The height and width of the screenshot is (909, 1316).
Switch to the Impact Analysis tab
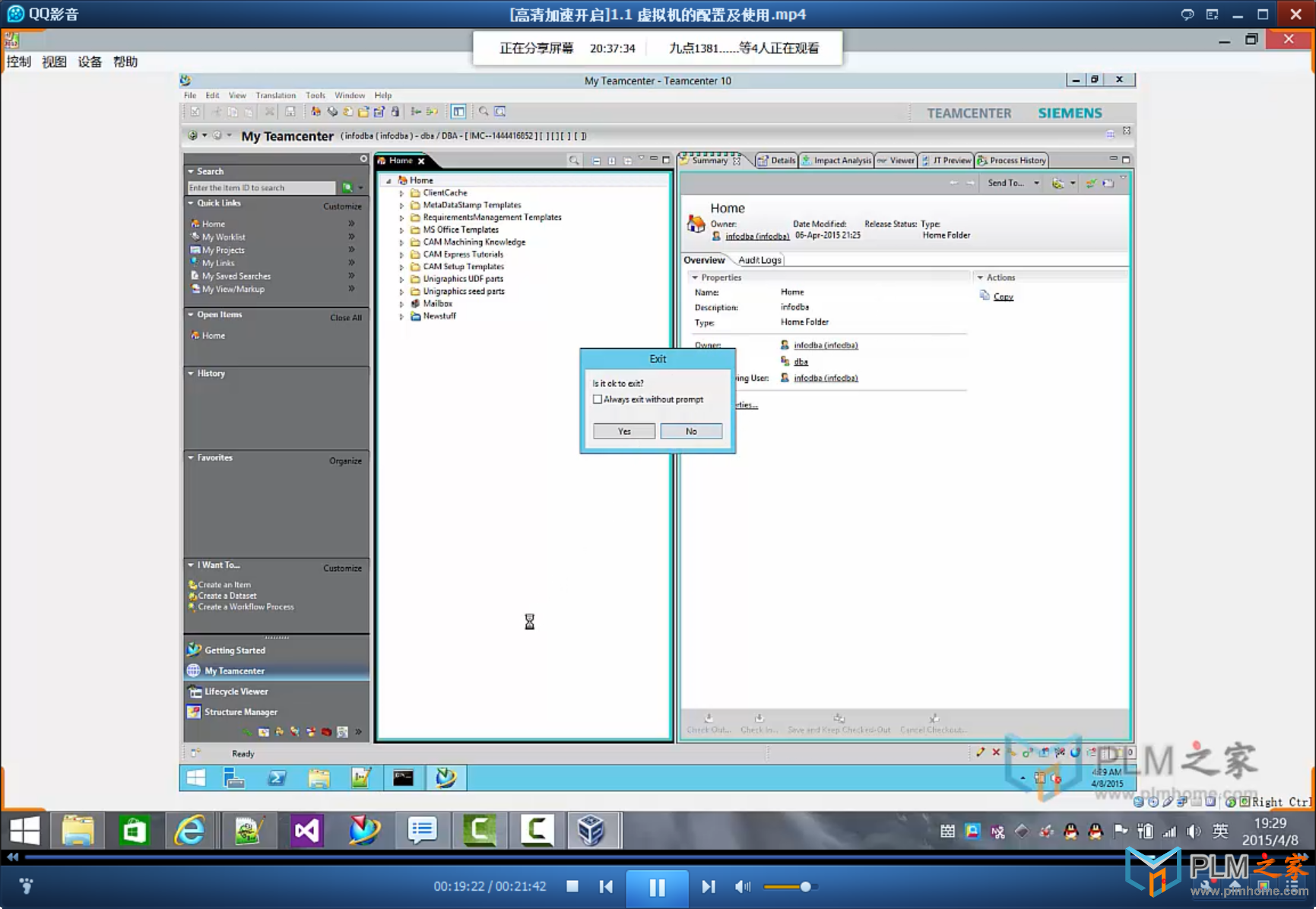tap(836, 160)
